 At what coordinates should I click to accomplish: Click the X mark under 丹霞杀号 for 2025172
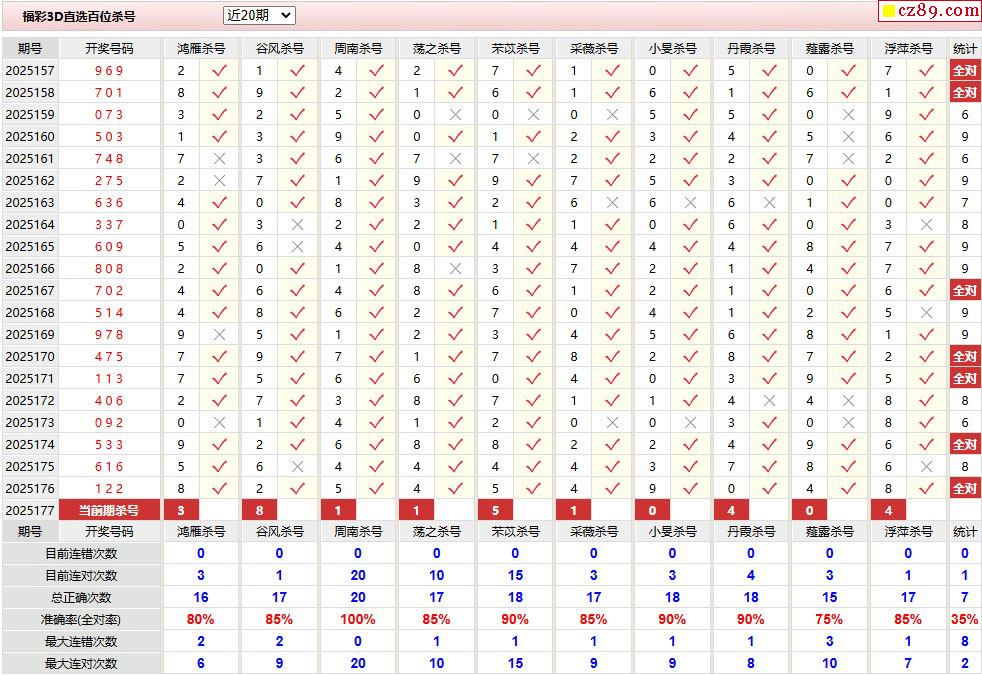click(x=769, y=400)
